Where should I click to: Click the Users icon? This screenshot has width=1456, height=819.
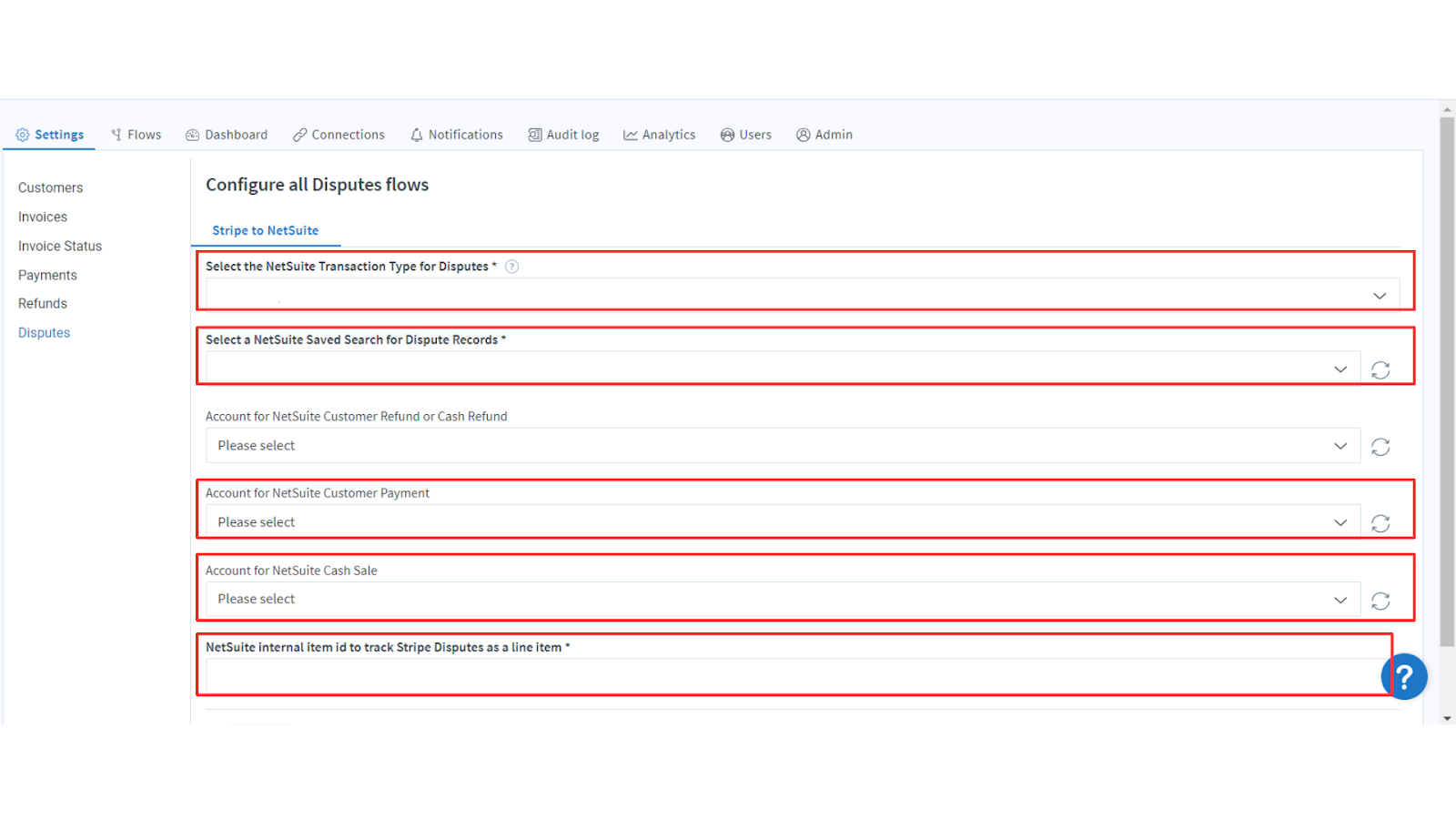pyautogui.click(x=727, y=135)
